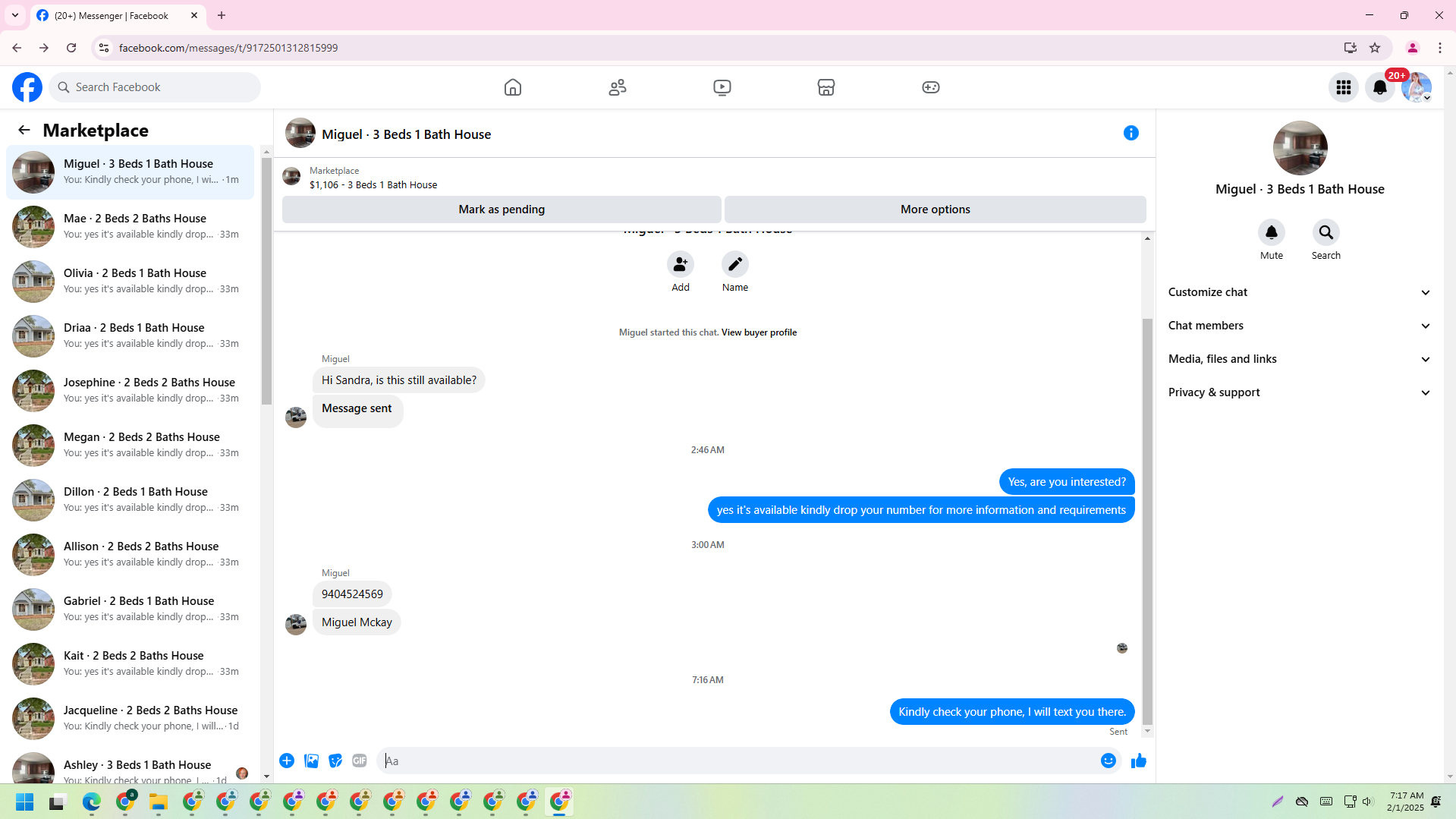The width and height of the screenshot is (1456, 819).
Task: Open the taskbar clock and date
Action: 1405,802
